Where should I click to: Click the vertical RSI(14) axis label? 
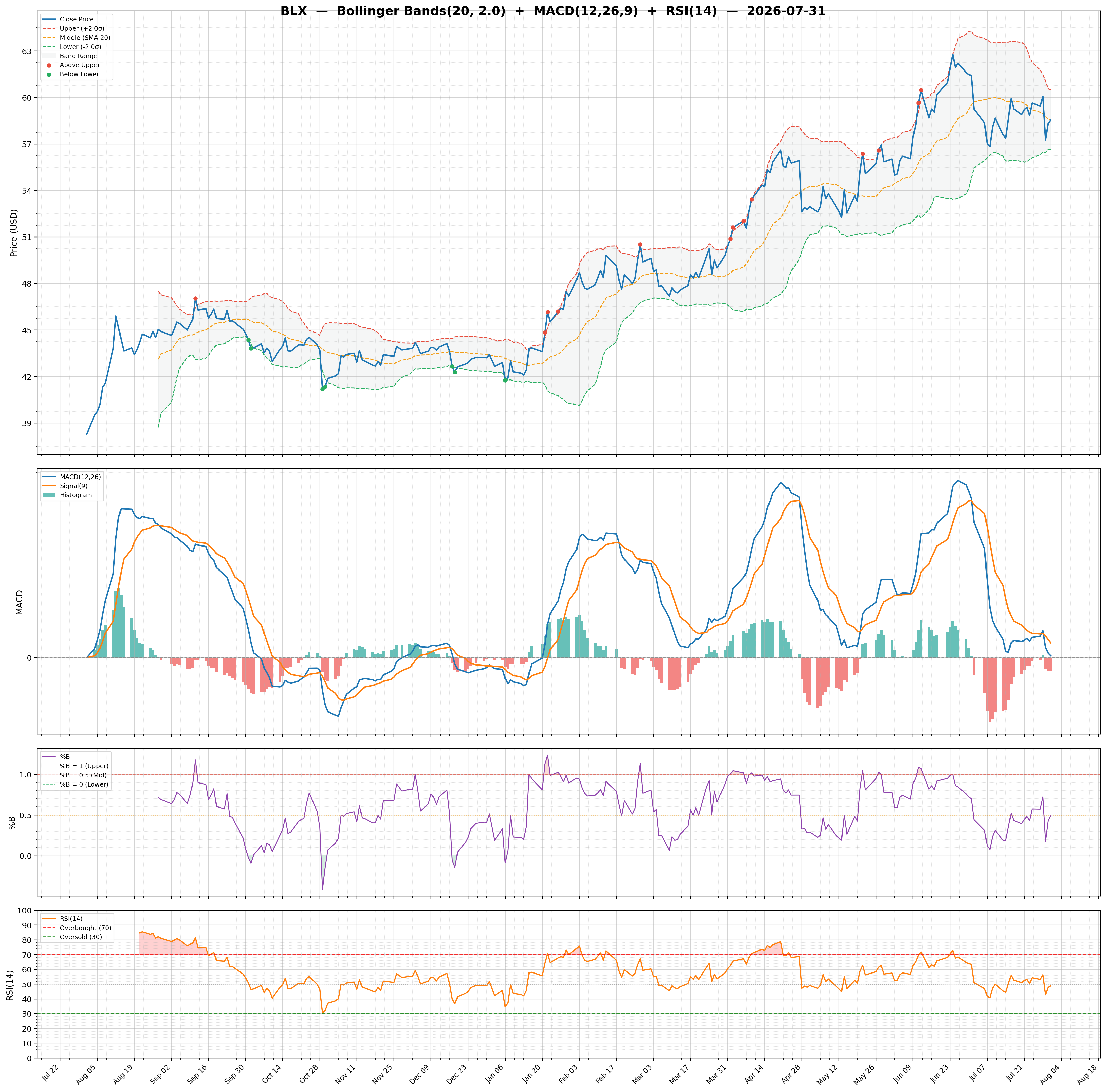tap(10, 985)
